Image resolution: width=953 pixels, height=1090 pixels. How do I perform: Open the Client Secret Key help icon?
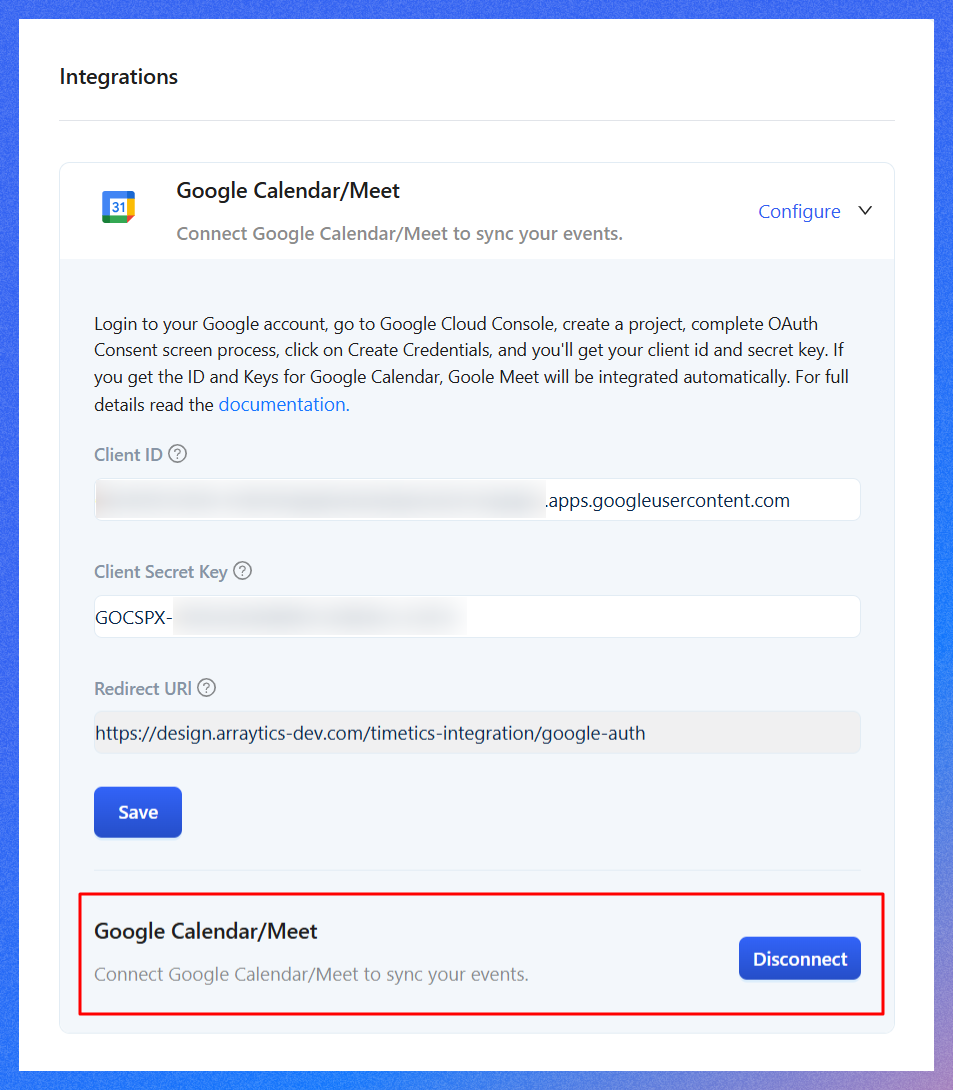click(243, 571)
